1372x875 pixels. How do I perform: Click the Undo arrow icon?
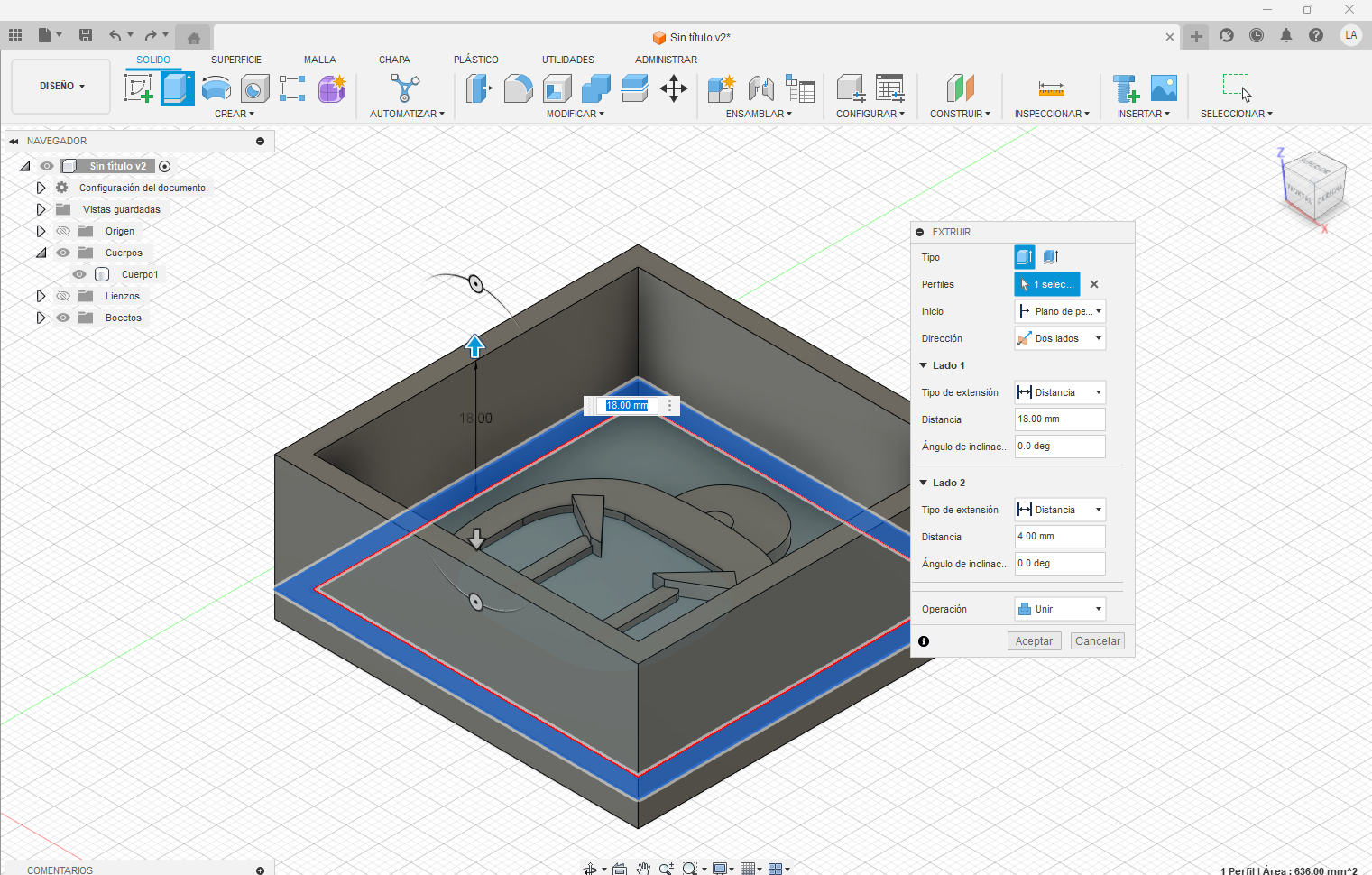[115, 35]
